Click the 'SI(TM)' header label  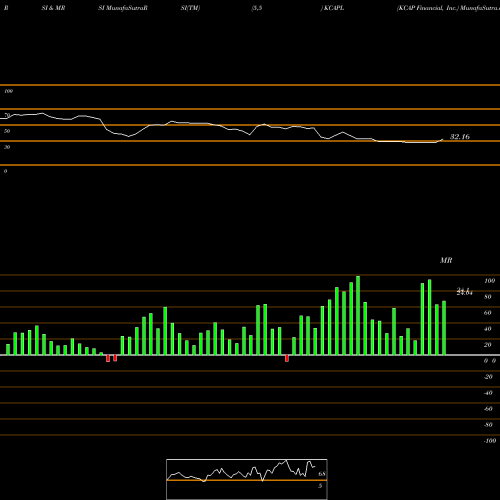click(190, 8)
